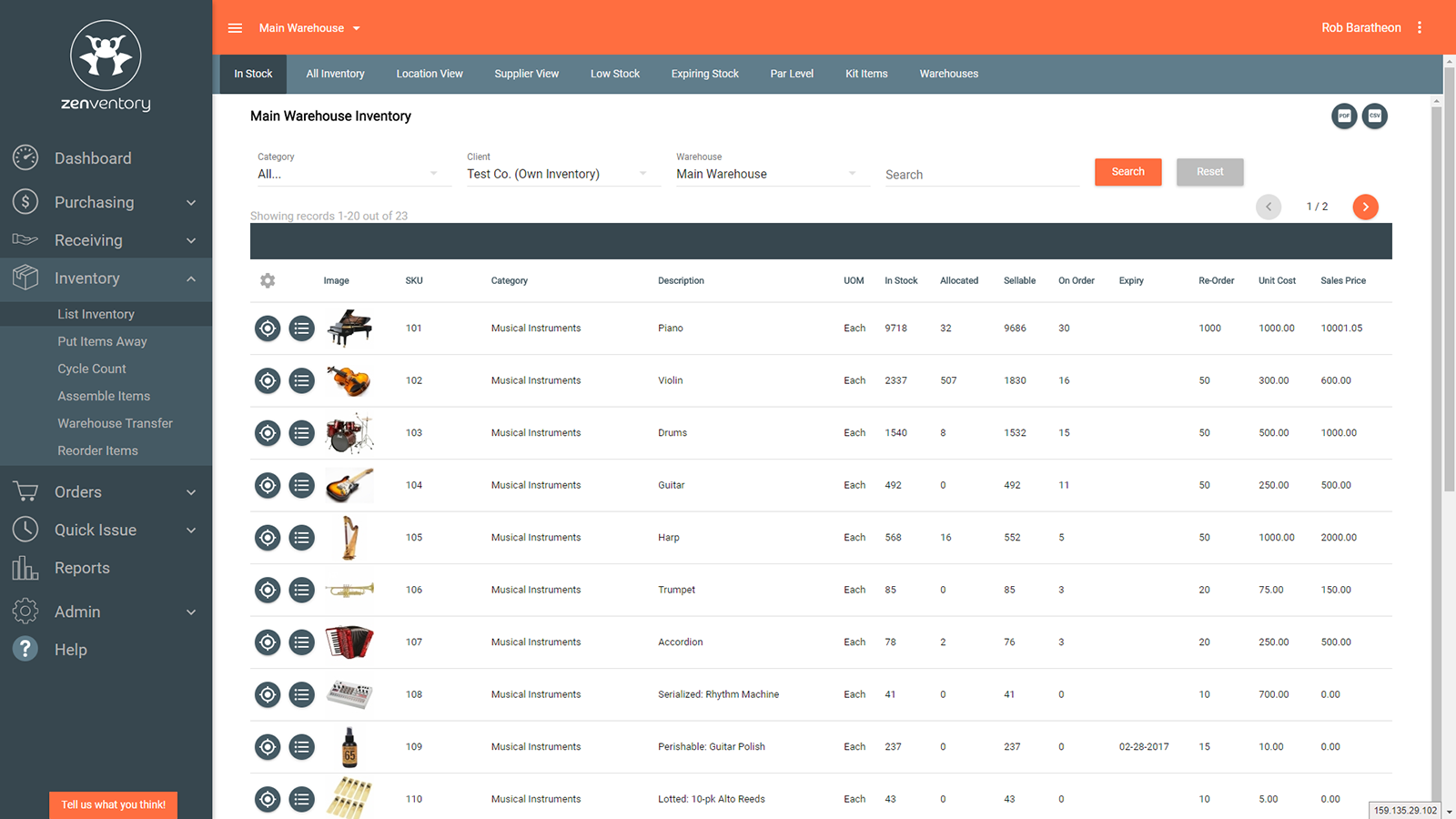The width and height of the screenshot is (1456, 819).
Task: Export the inventory list as PDF
Action: [1344, 116]
